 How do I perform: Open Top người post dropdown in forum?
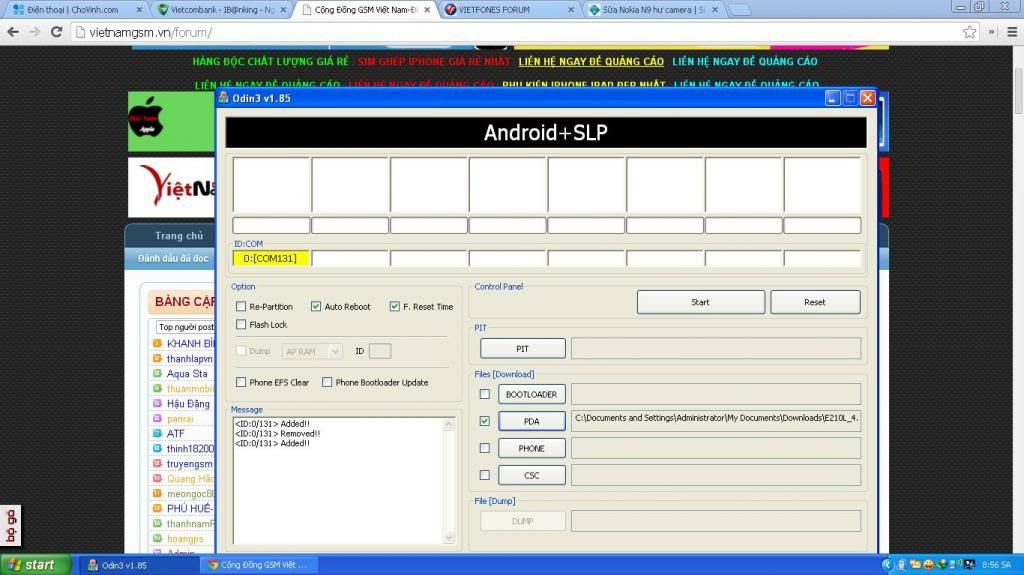(185, 327)
